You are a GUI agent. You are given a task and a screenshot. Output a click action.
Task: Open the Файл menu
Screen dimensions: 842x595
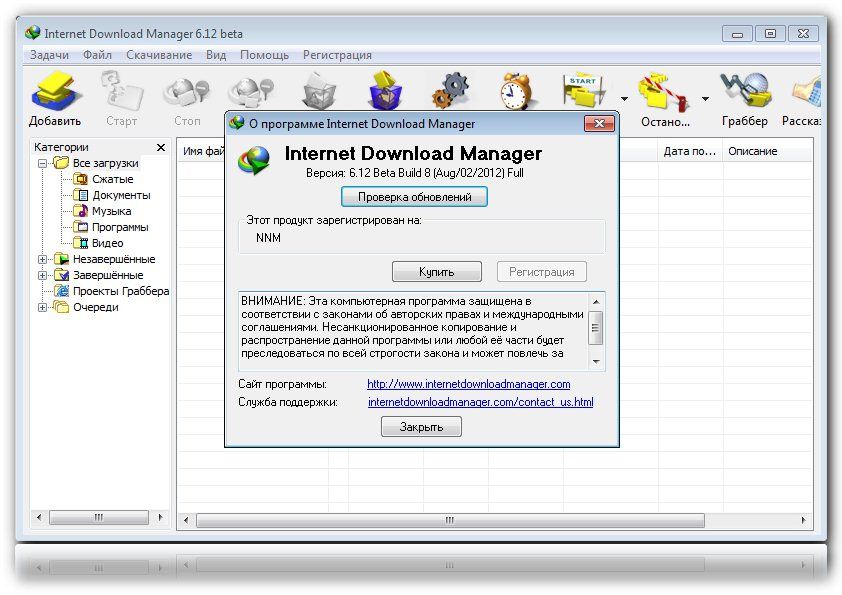point(97,55)
